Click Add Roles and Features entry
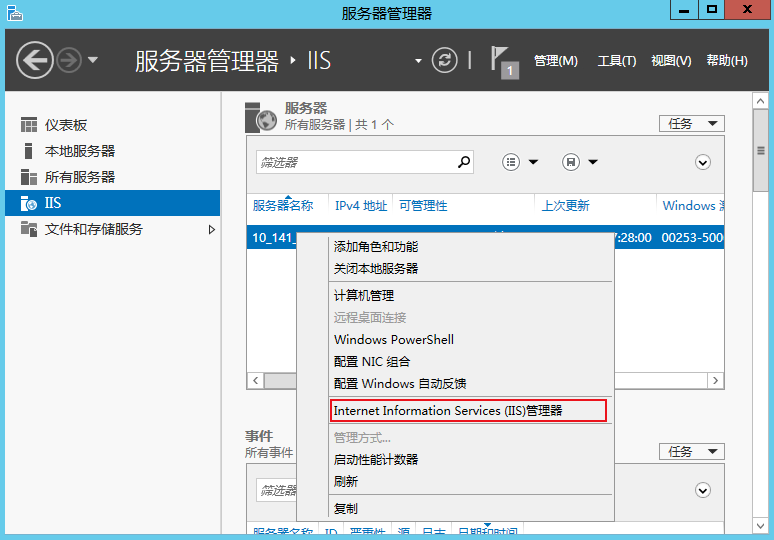The width and height of the screenshot is (774, 540). pyautogui.click(x=375, y=246)
